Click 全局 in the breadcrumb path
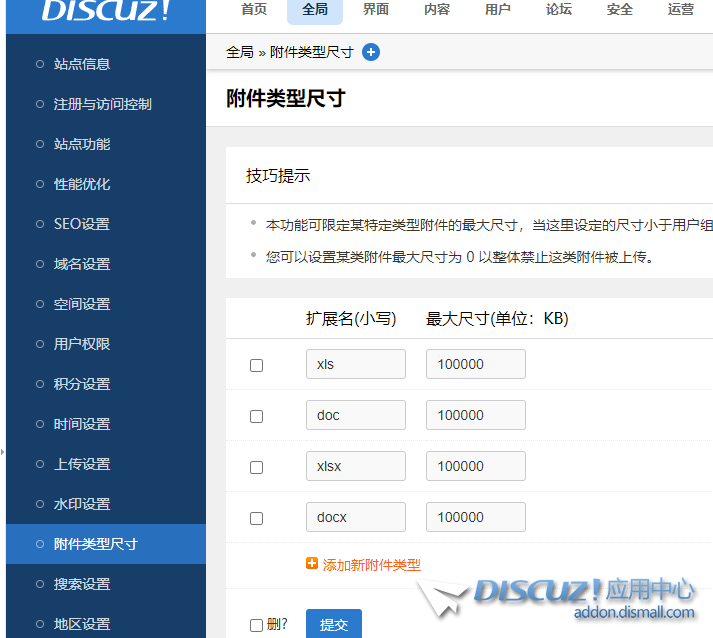This screenshot has width=713, height=638. (x=240, y=52)
